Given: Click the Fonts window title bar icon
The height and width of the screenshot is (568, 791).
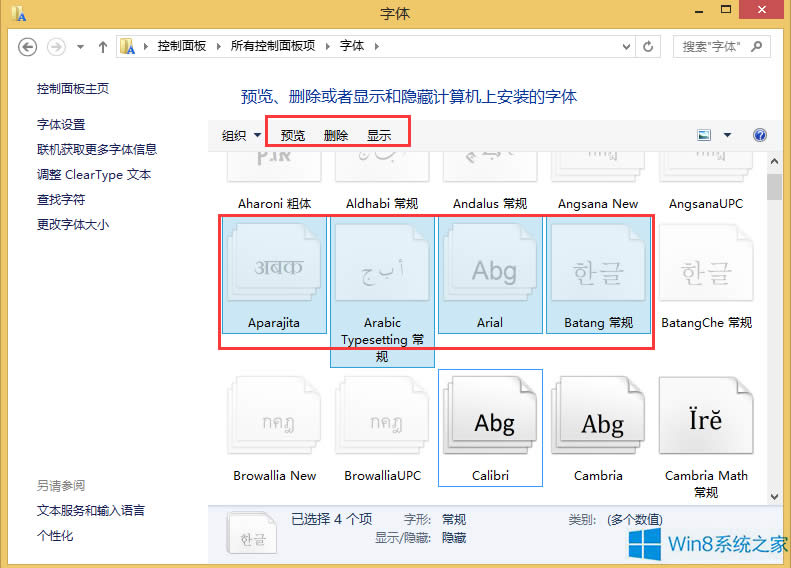Looking at the screenshot, I should tap(19, 13).
